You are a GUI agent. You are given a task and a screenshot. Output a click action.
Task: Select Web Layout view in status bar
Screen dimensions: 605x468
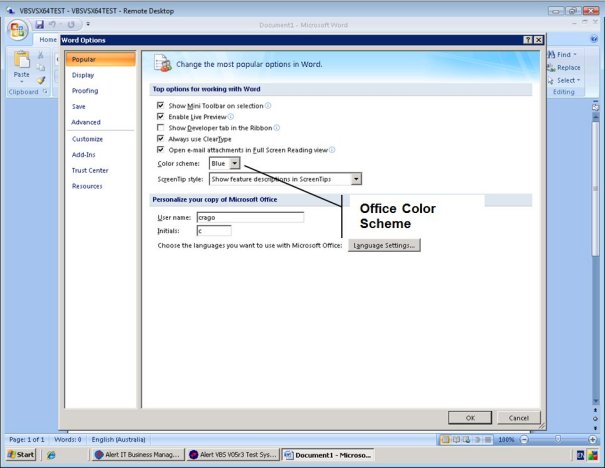coord(466,439)
